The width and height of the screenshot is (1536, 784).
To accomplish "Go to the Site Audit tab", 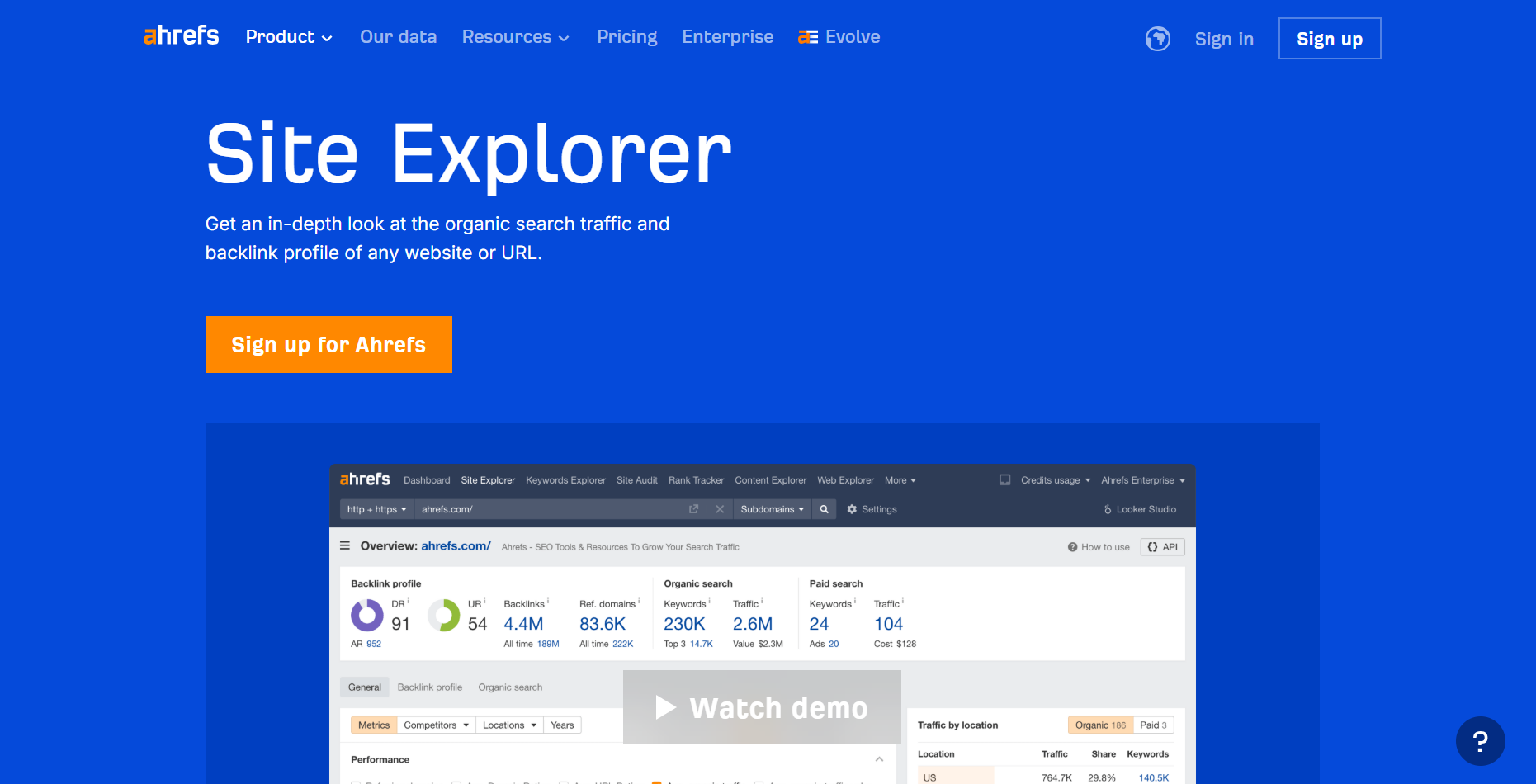I will pos(637,480).
